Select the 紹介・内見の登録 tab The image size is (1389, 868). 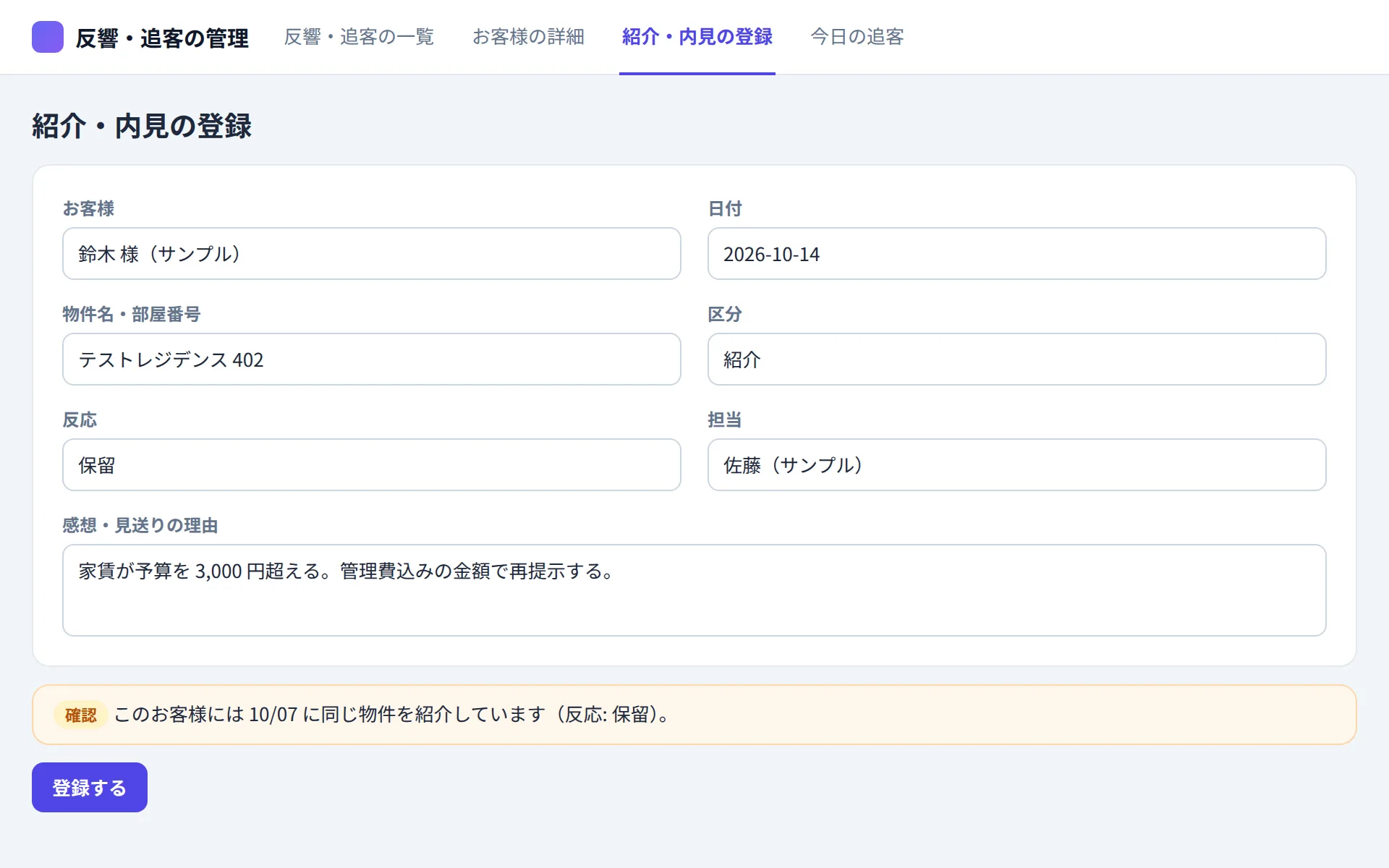click(697, 37)
